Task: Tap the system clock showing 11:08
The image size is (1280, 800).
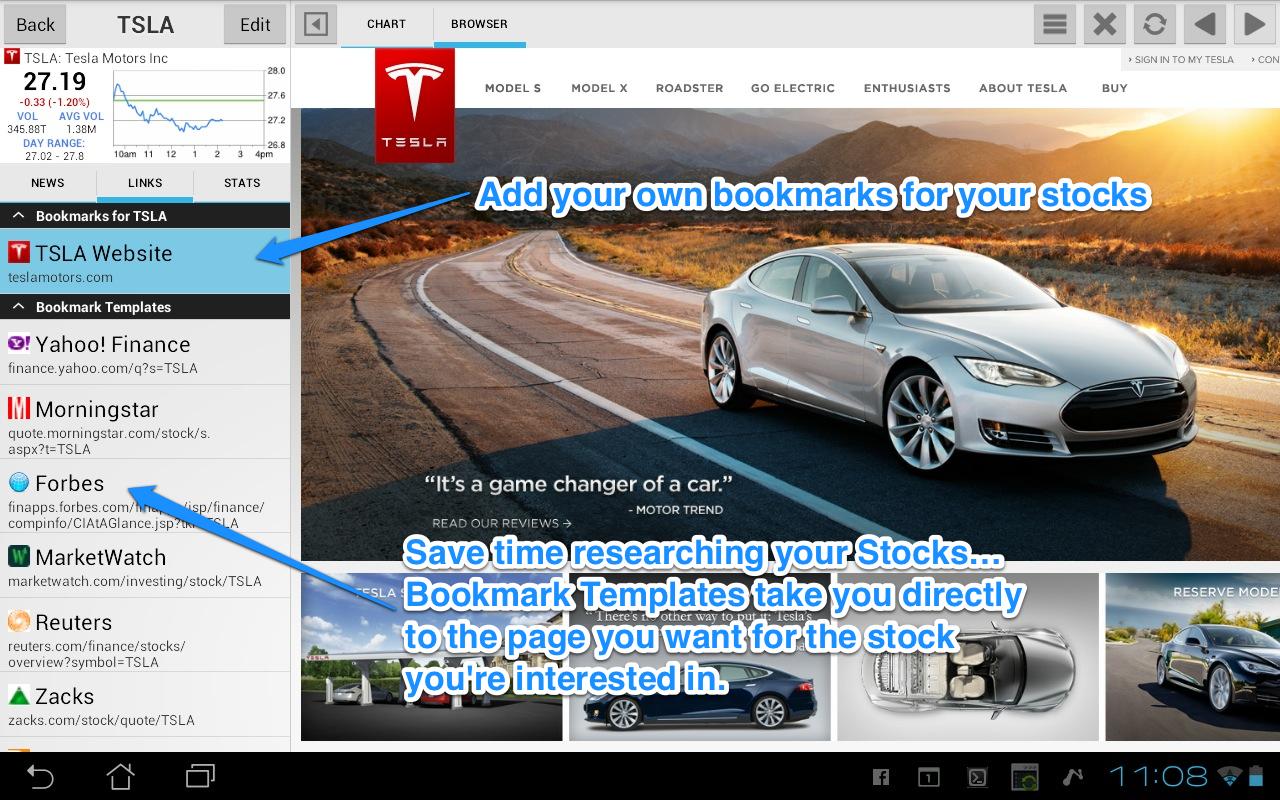Action: (x=1158, y=776)
